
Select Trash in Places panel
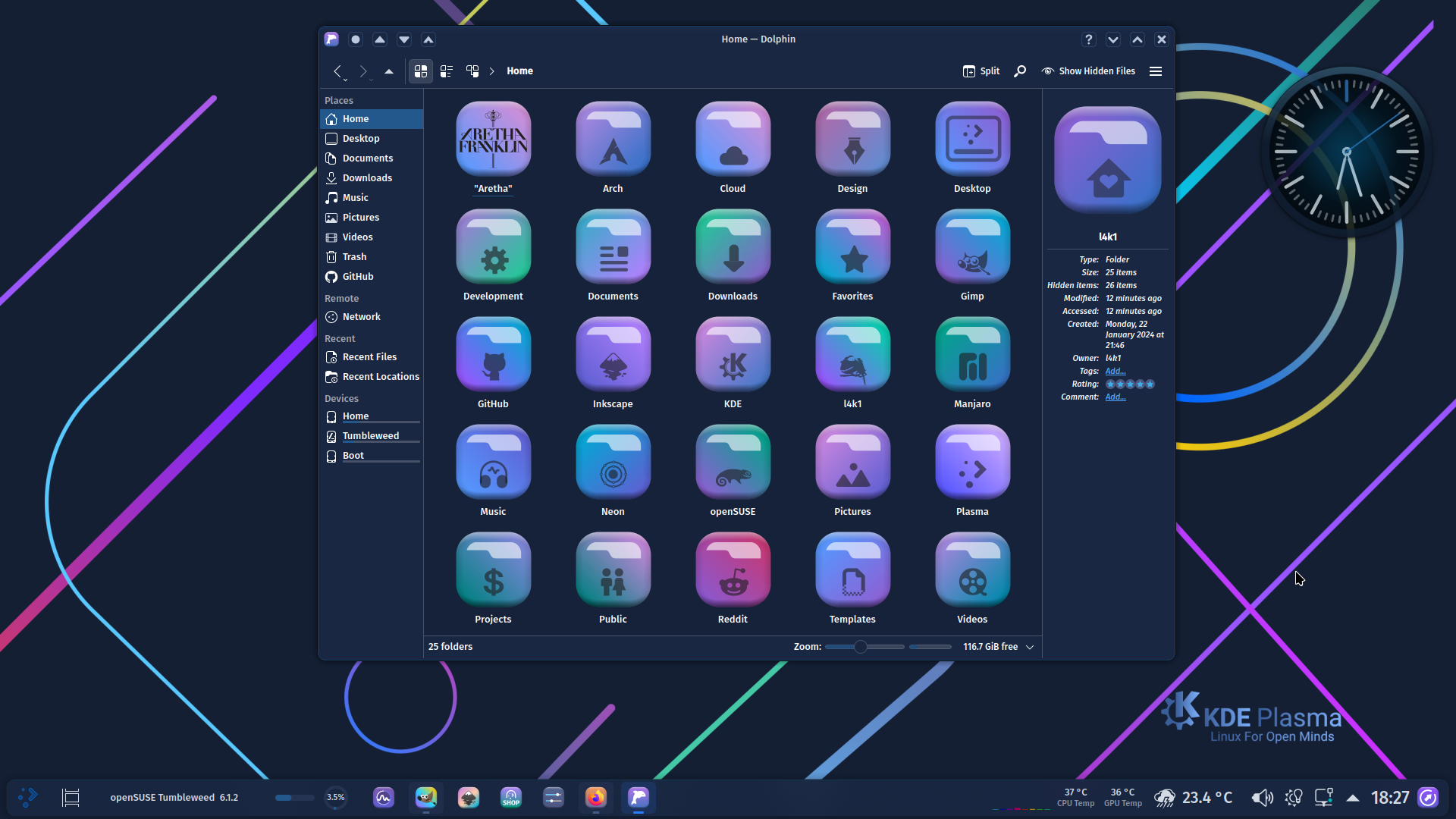371,257
